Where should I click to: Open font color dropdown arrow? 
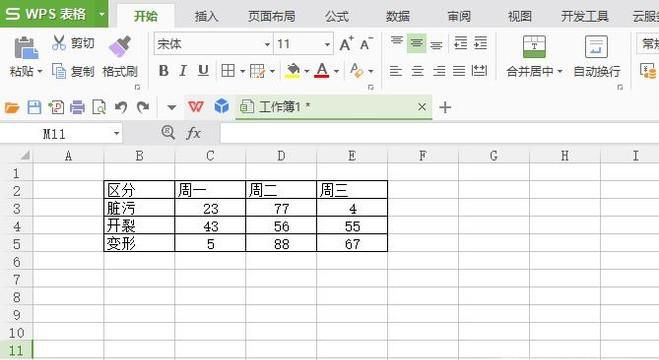click(x=336, y=71)
